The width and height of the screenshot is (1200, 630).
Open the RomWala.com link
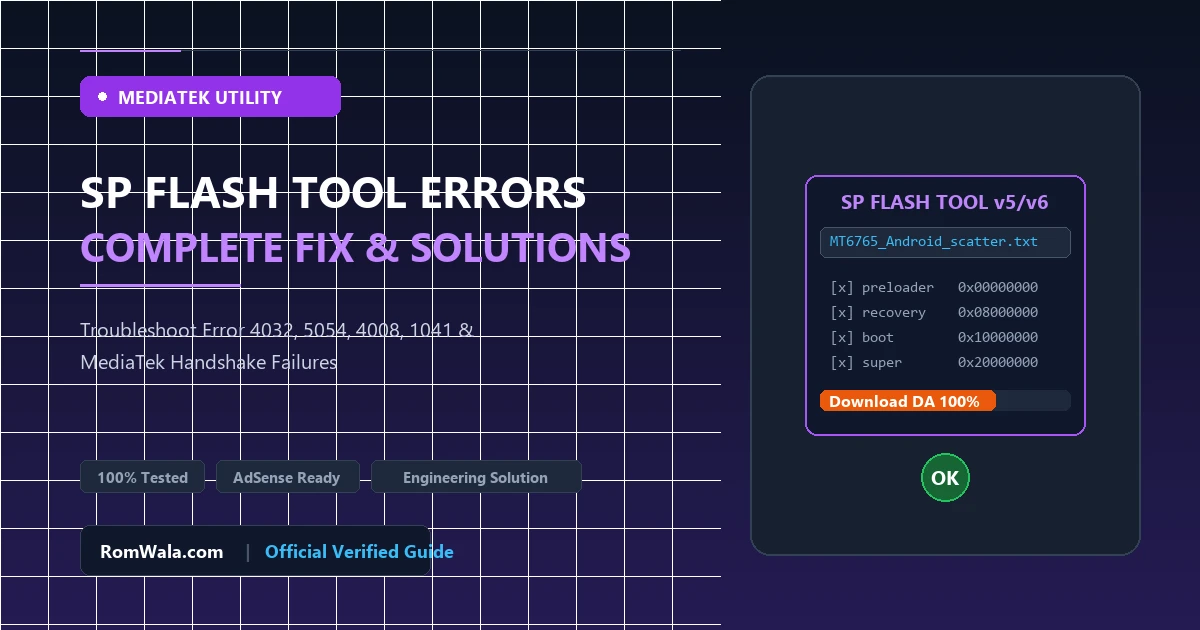tap(161, 551)
